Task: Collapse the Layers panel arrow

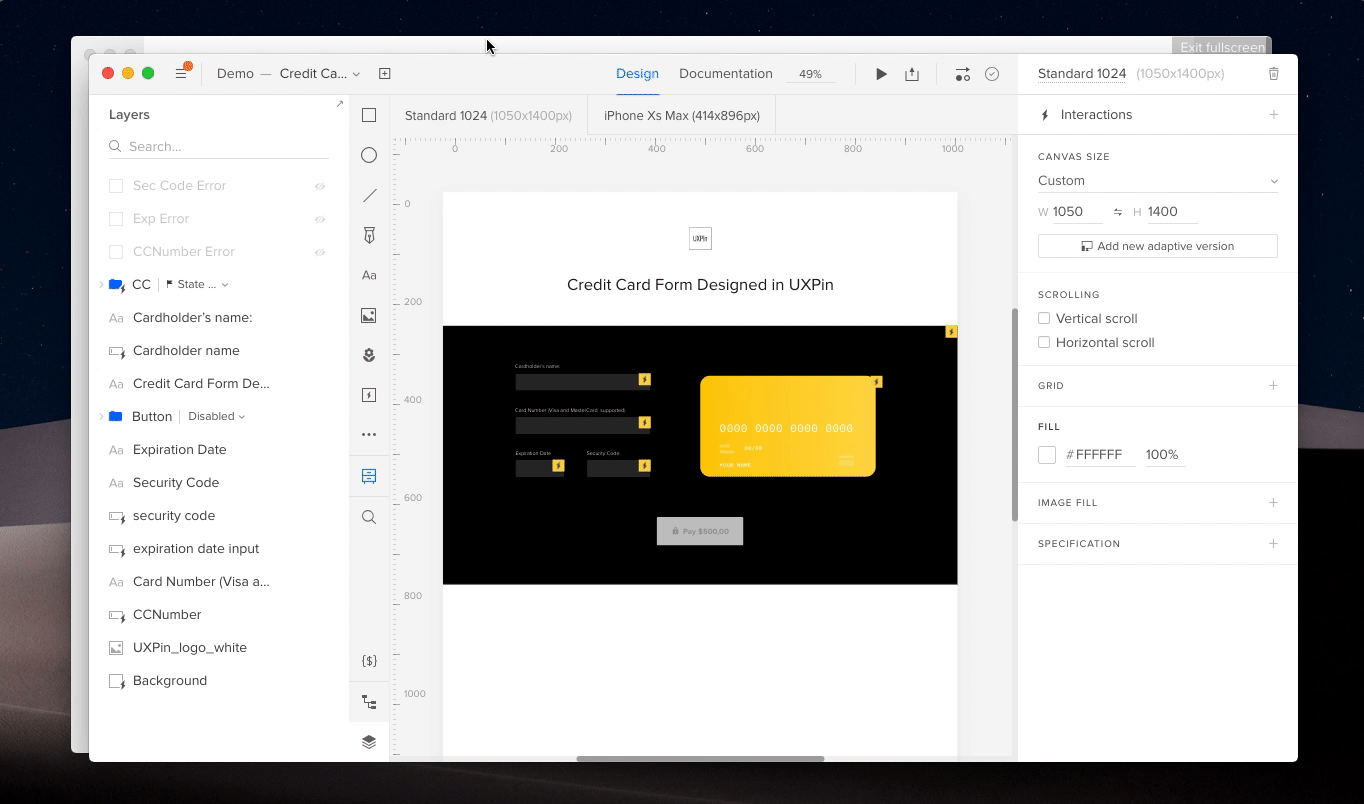Action: [x=339, y=104]
